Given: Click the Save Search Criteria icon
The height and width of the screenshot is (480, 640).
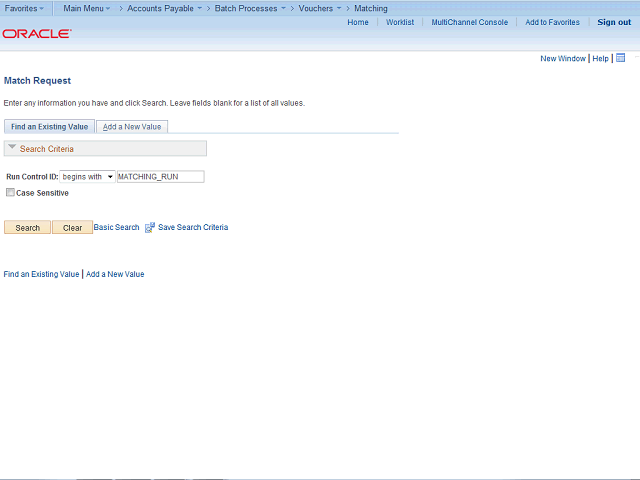Looking at the screenshot, I should pyautogui.click(x=150, y=227).
